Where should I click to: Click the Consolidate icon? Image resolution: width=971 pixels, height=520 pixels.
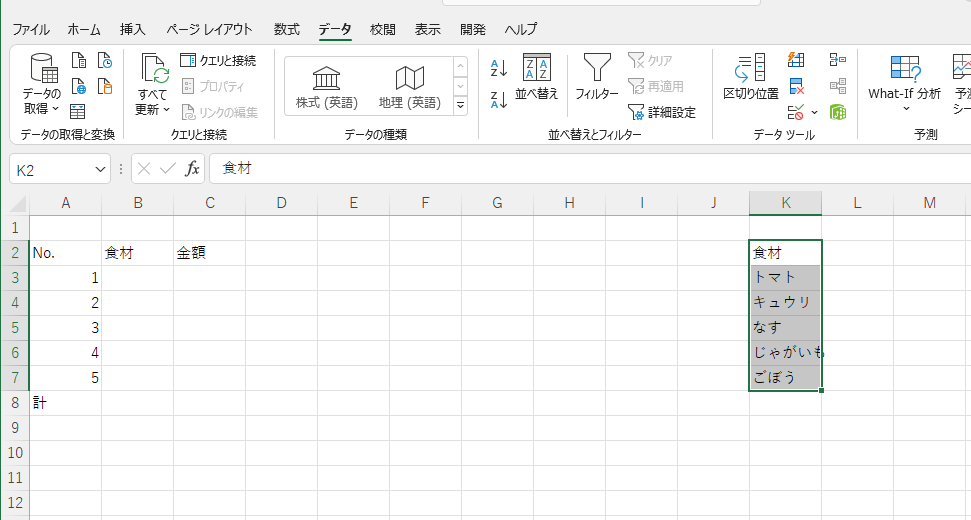838,59
